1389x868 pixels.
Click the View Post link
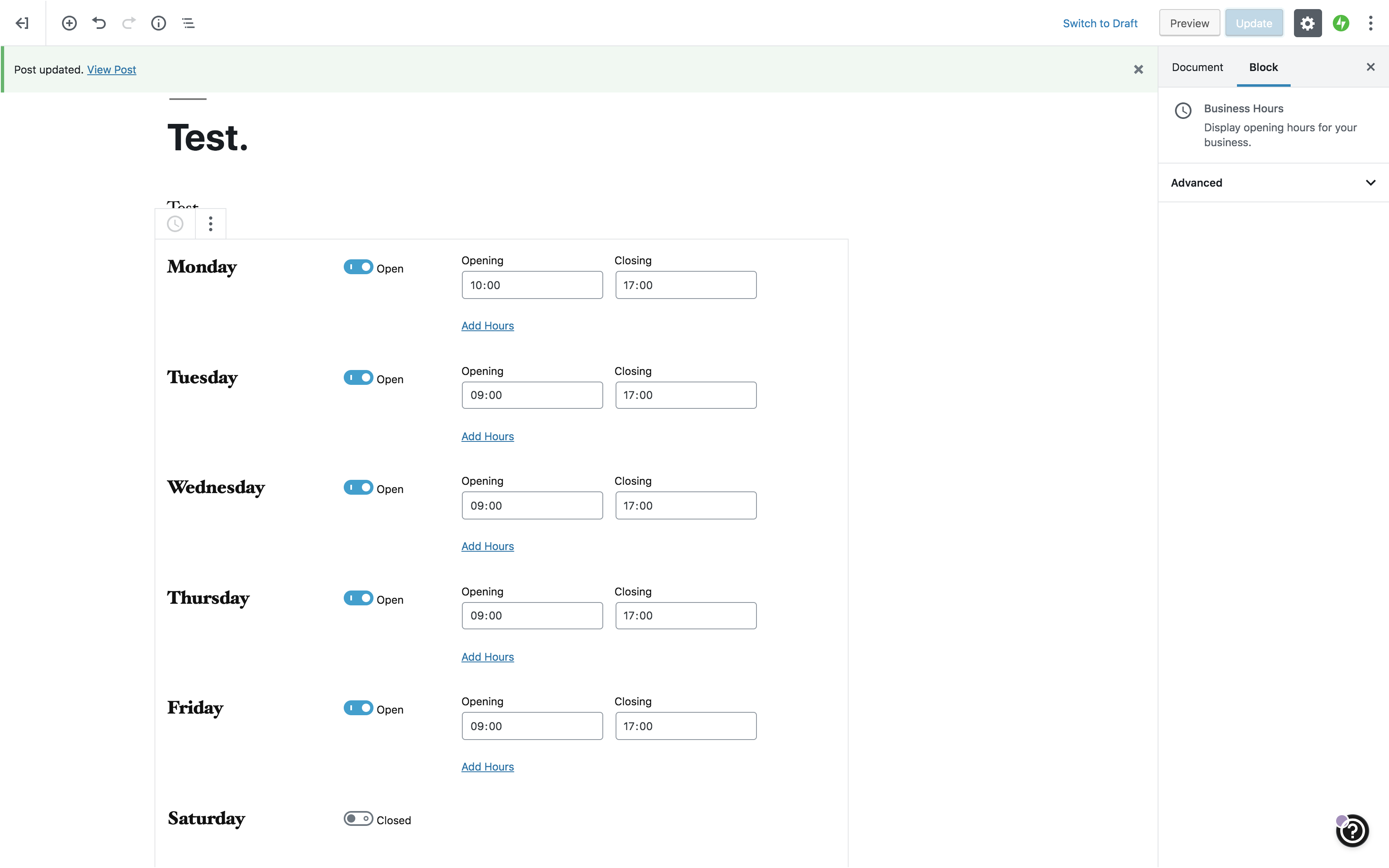click(x=112, y=69)
